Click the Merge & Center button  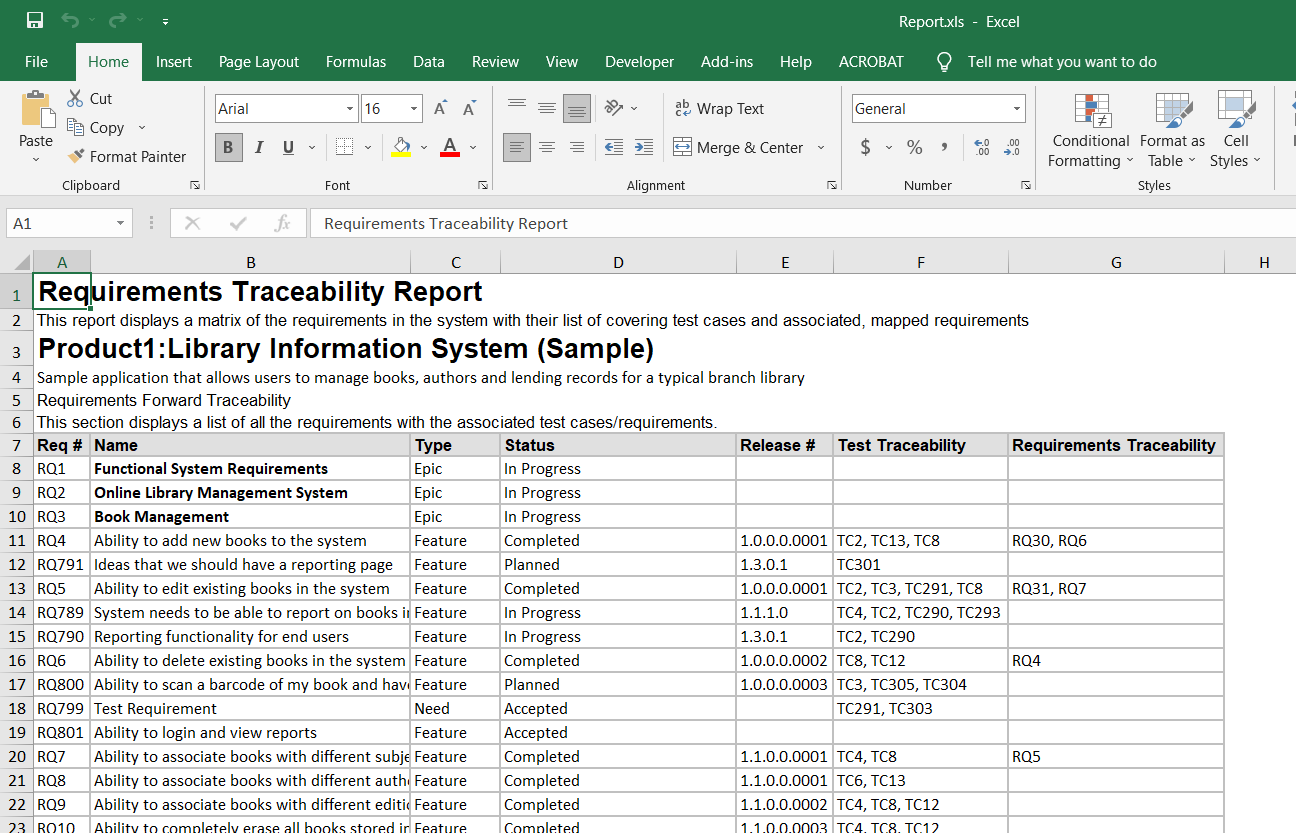tap(739, 147)
